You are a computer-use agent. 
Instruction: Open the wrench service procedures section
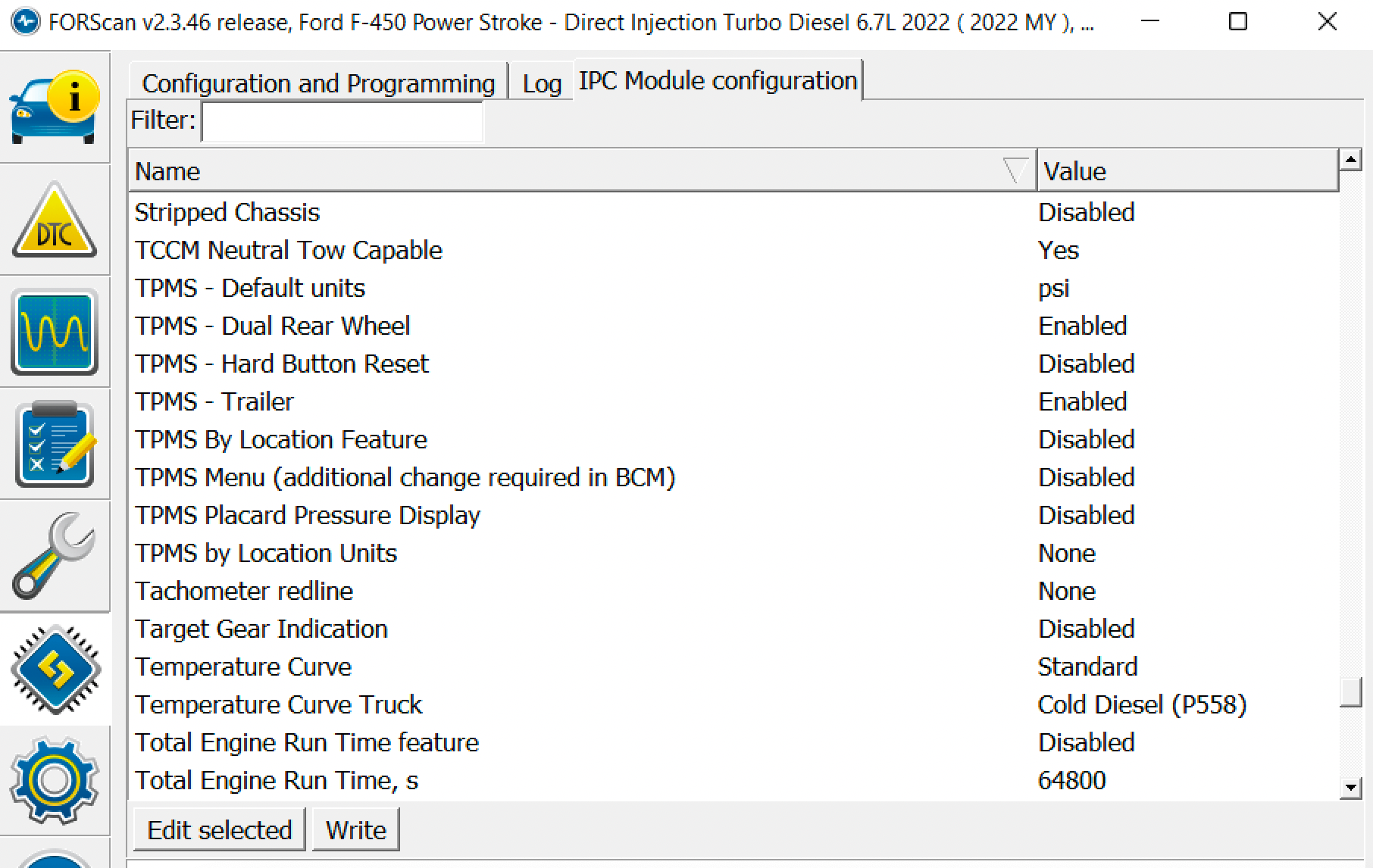tap(55, 557)
